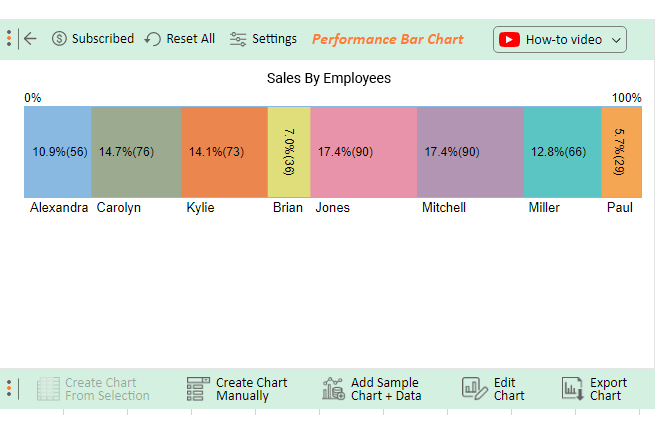The height and width of the screenshot is (435, 655).
Task: Click the Edit Chart pencil icon
Action: pos(474,389)
